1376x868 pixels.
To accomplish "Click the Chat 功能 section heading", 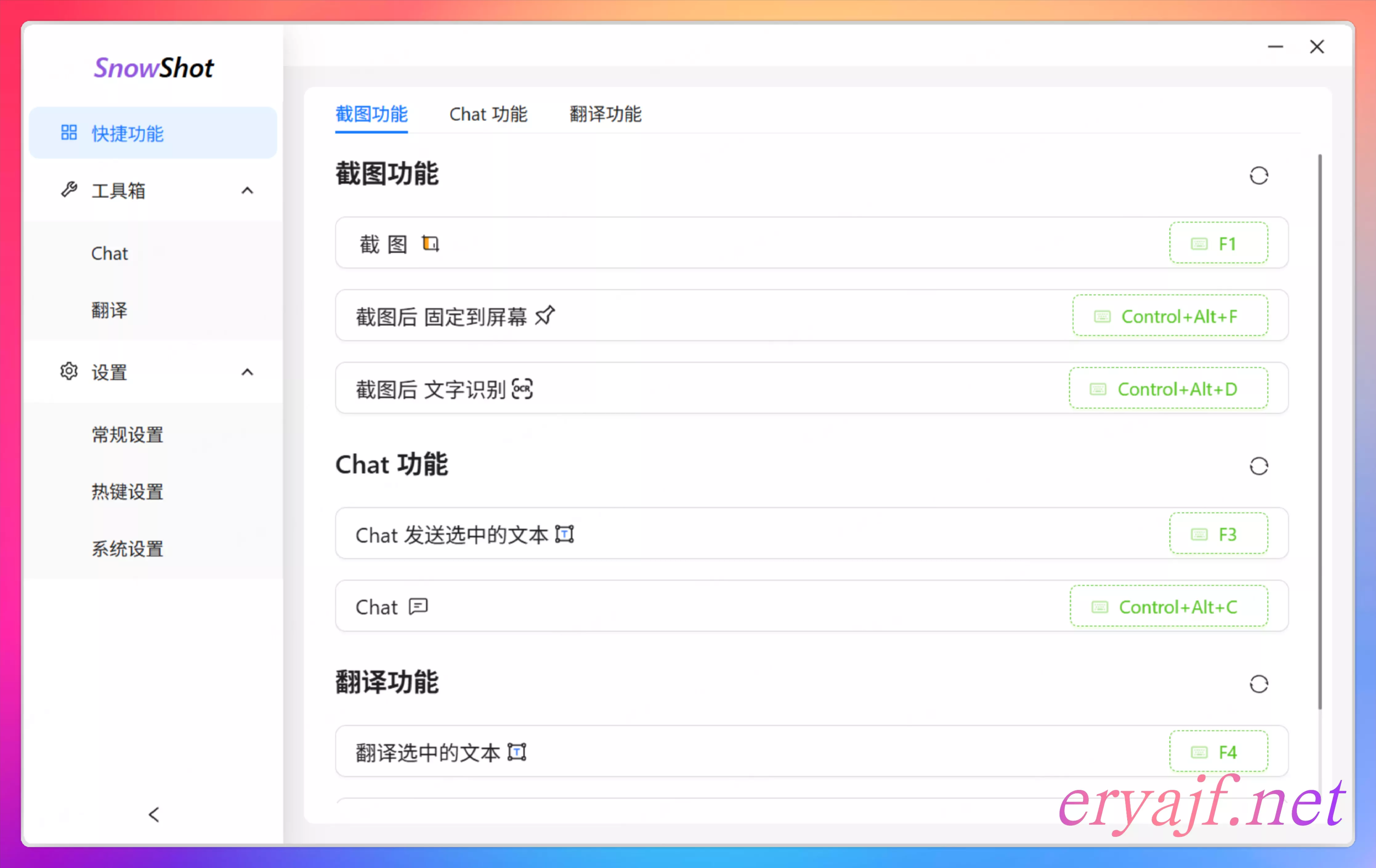I will tap(391, 464).
